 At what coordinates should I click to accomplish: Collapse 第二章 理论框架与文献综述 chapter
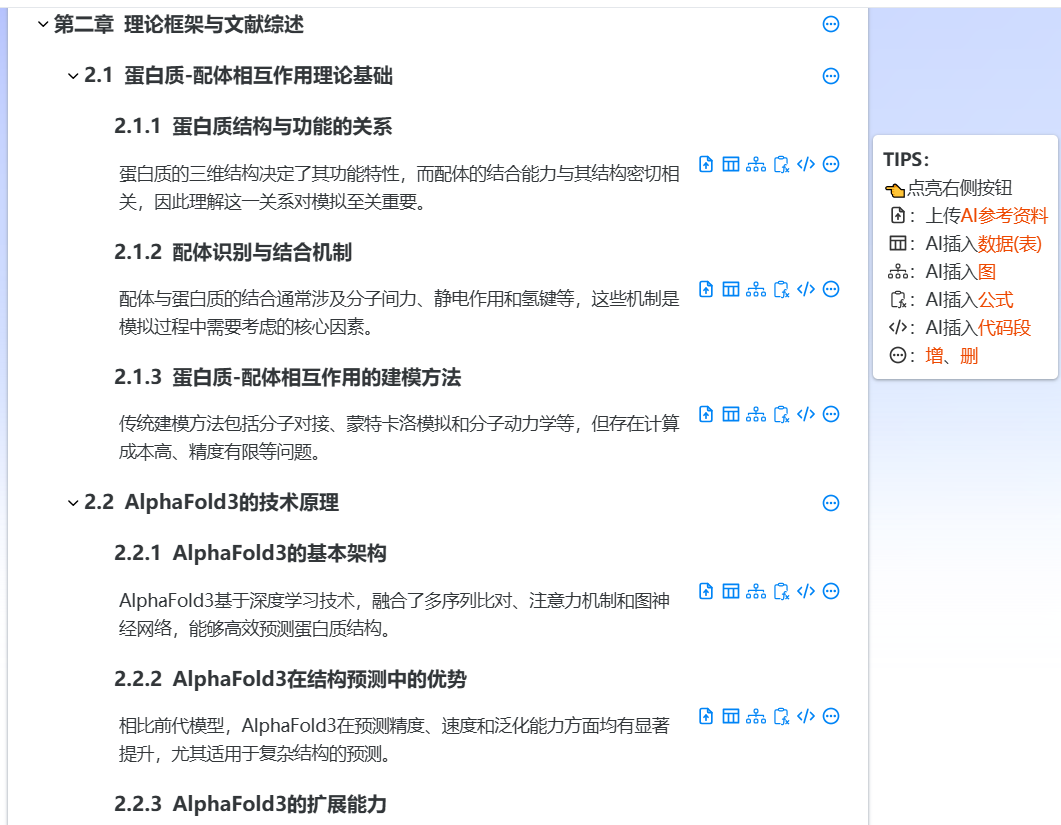[x=43, y=25]
